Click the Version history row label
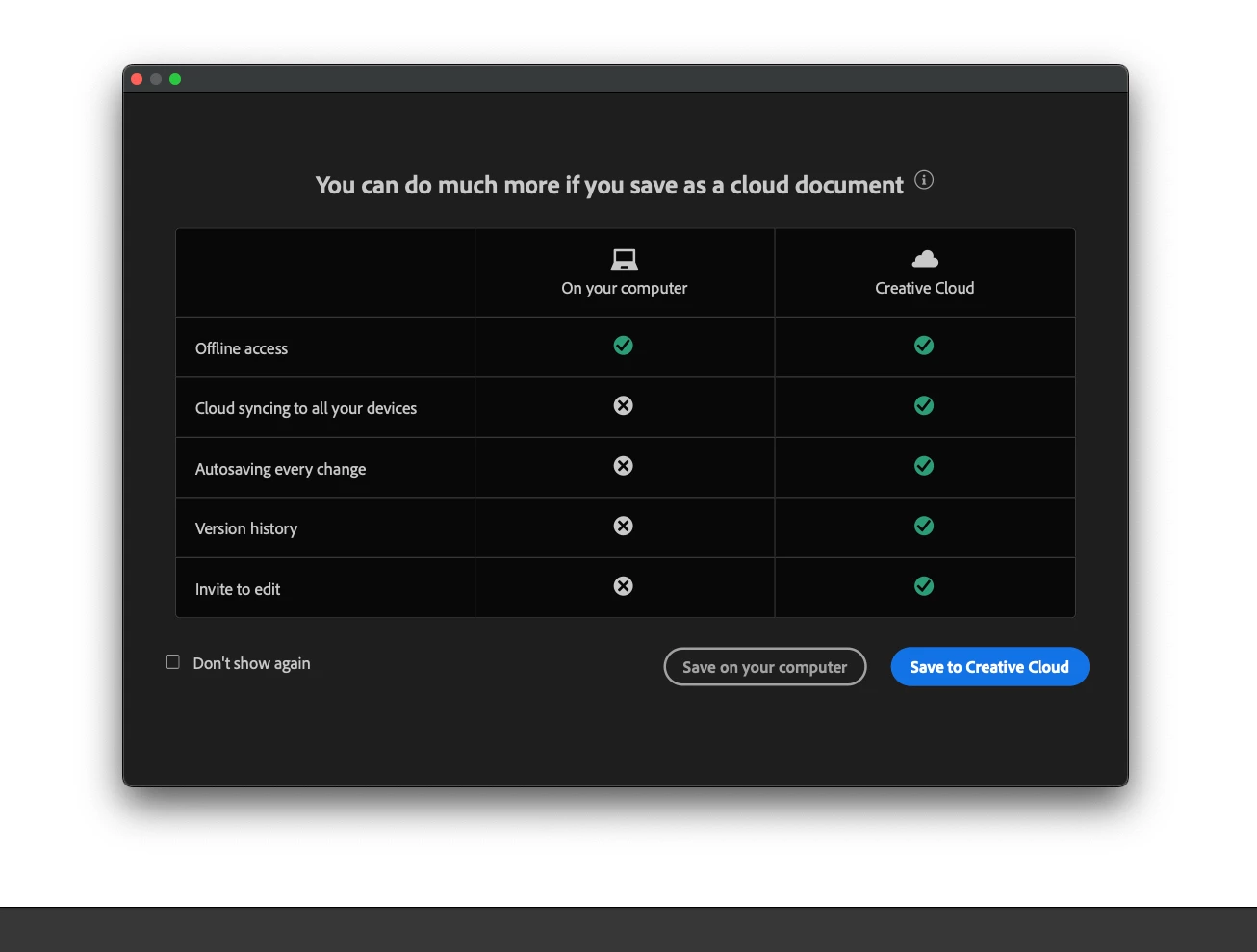This screenshot has height=952, width=1257. click(246, 528)
